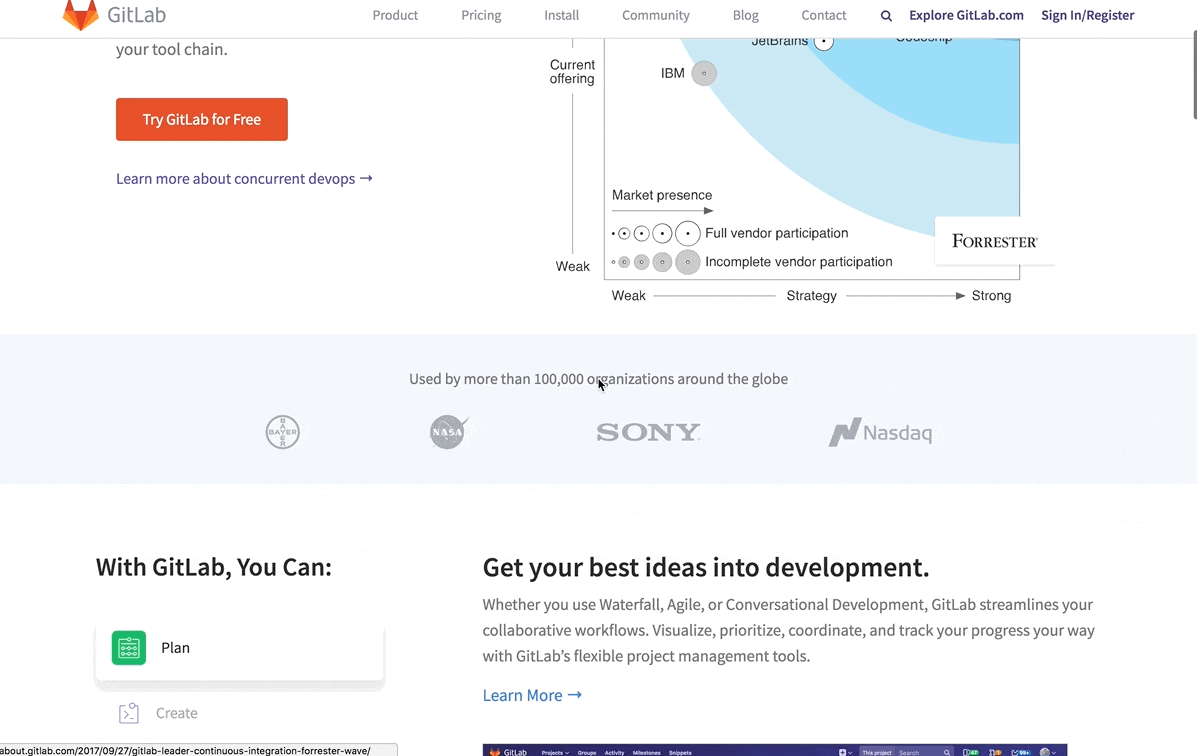Open the Community menu item
1197x756 pixels.
coord(655,15)
